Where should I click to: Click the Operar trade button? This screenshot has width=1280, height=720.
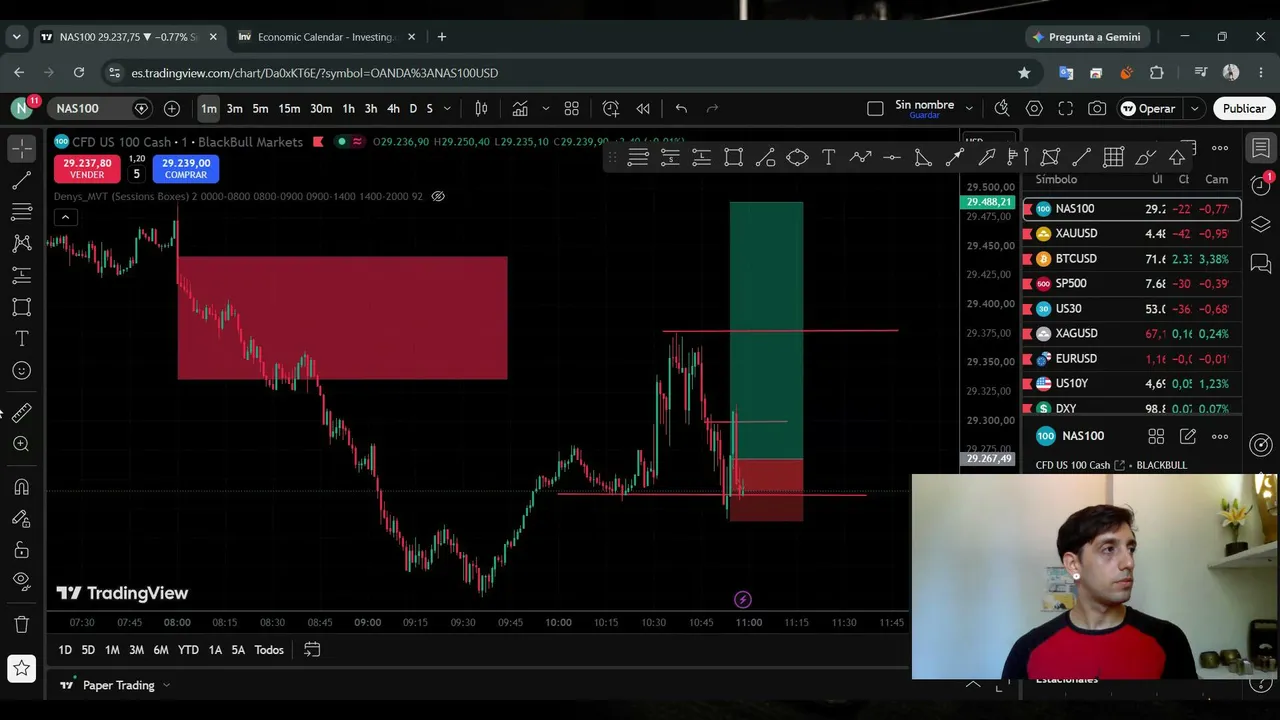click(1149, 108)
